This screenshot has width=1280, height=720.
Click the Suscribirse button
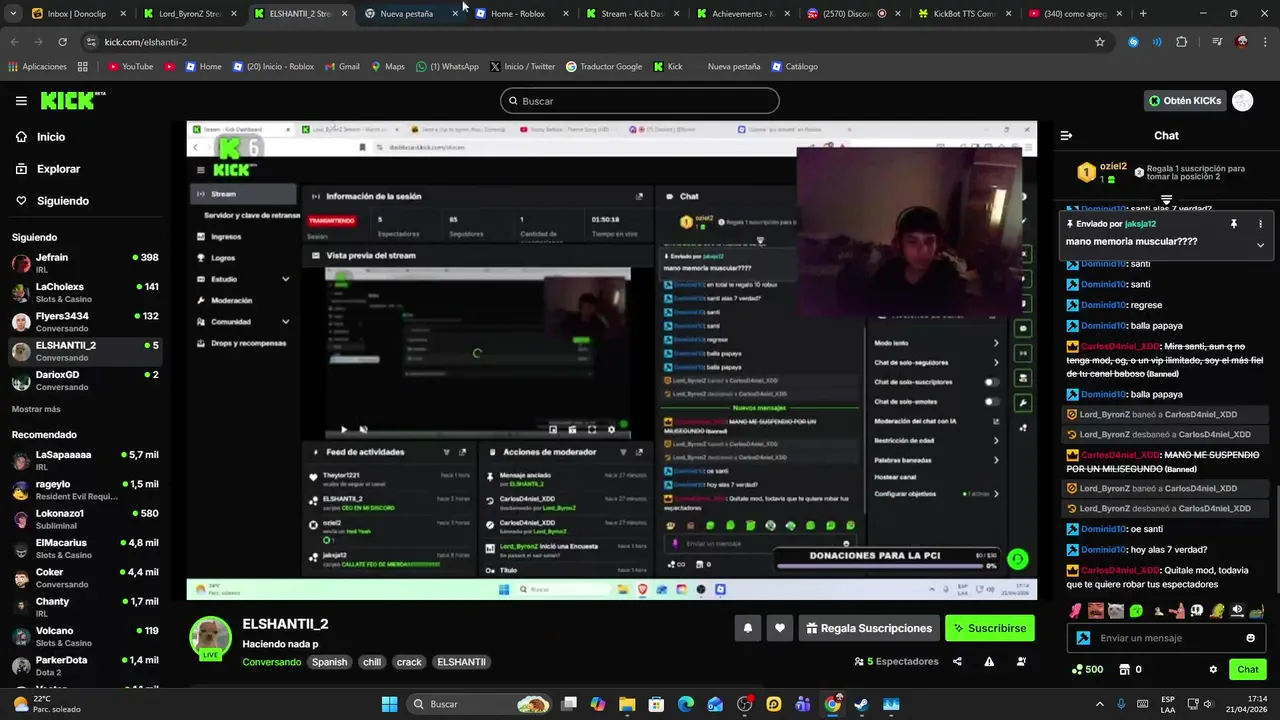[x=990, y=628]
